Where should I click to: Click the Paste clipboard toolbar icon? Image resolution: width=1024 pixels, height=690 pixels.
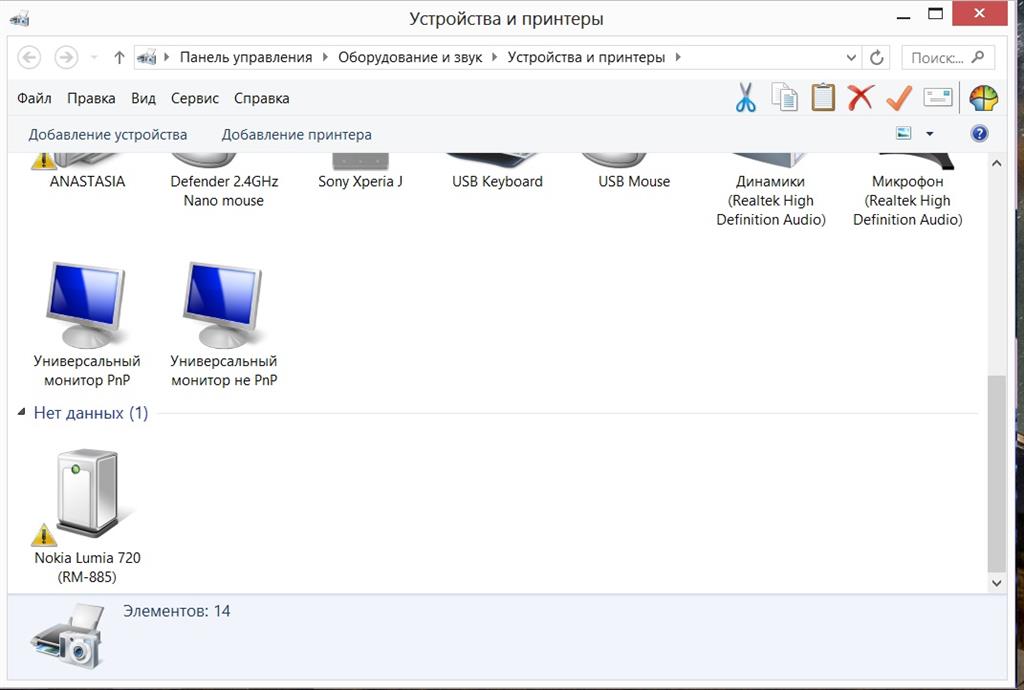click(x=823, y=98)
